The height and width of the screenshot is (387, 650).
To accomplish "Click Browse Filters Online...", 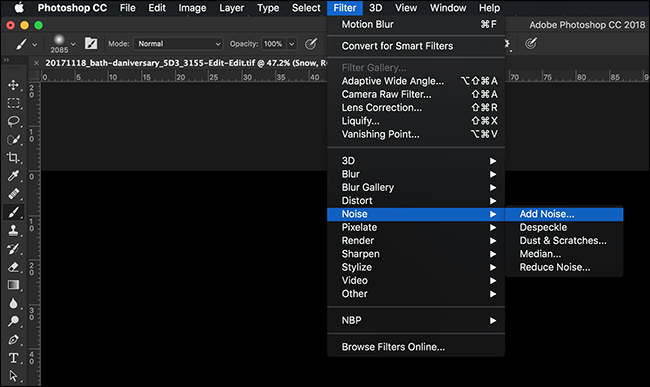I will point(416,347).
